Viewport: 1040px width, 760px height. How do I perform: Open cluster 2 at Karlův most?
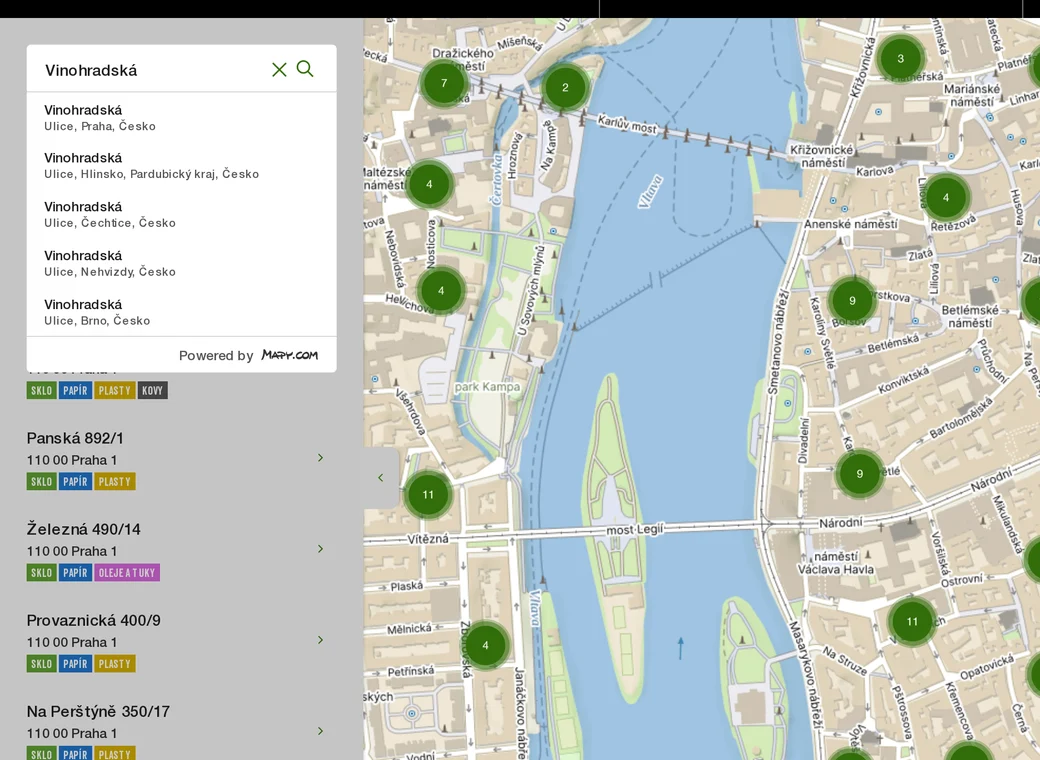(x=565, y=87)
